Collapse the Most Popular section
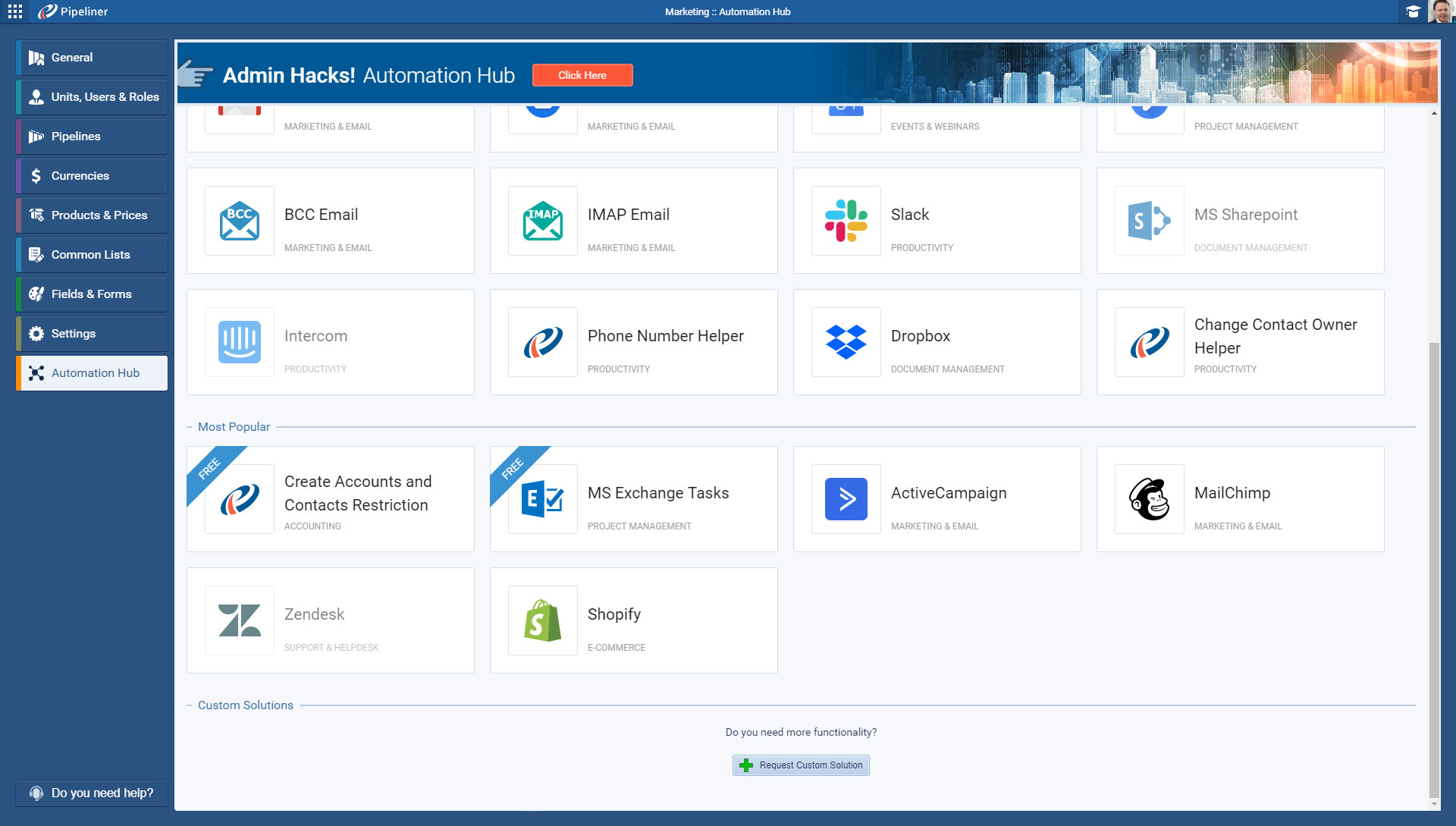 [190, 426]
